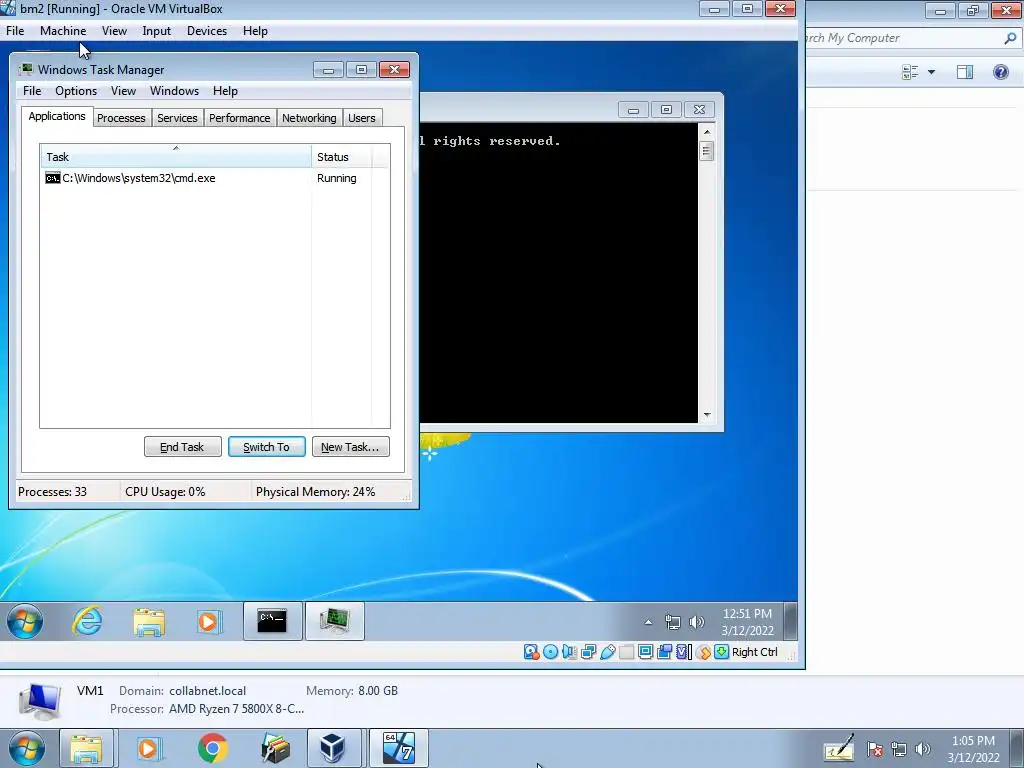
Task: Open host Start menu orb
Action: pos(26,748)
